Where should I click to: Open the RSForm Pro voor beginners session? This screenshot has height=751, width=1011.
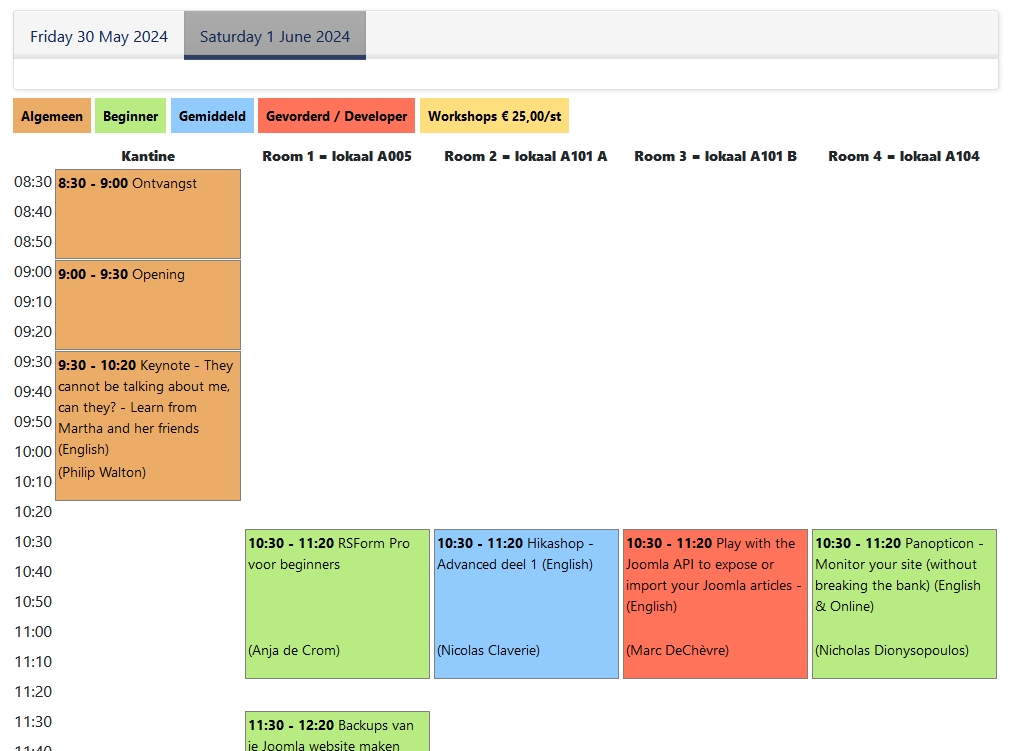click(337, 604)
